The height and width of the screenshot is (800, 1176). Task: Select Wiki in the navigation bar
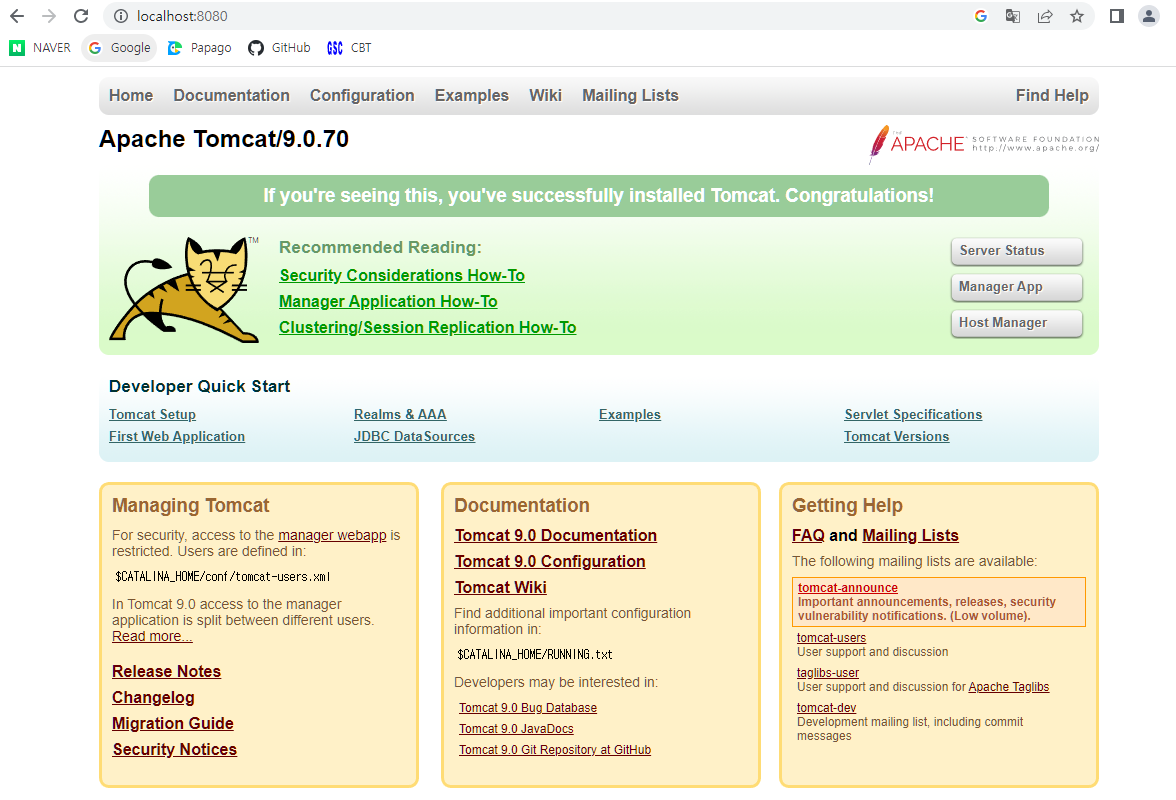pyautogui.click(x=545, y=95)
